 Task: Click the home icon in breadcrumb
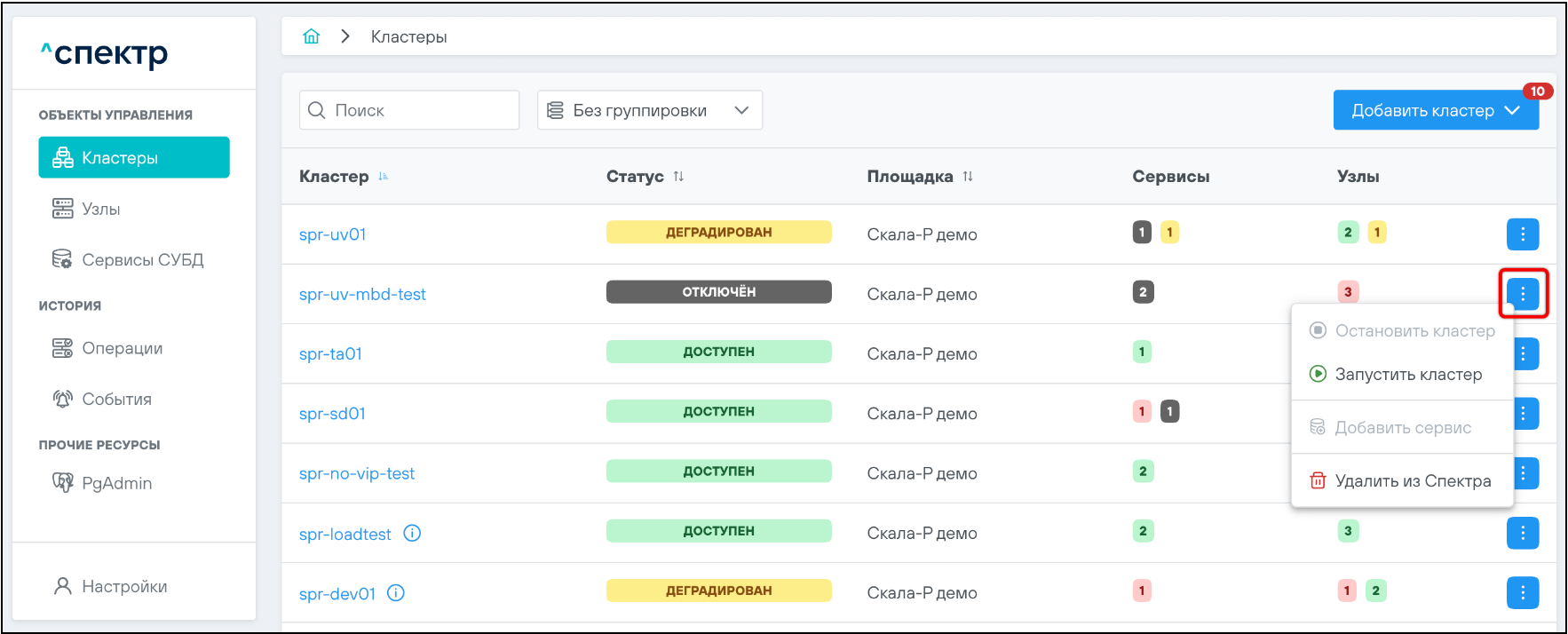[x=311, y=36]
